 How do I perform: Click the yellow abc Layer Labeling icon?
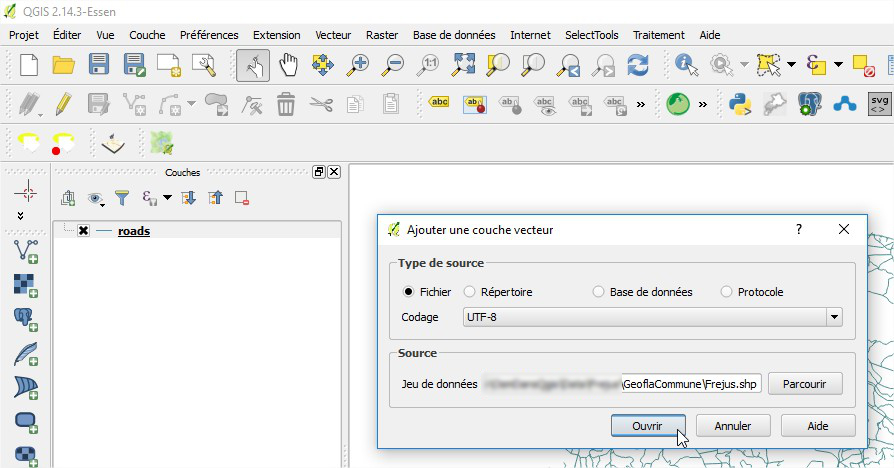tap(439, 102)
